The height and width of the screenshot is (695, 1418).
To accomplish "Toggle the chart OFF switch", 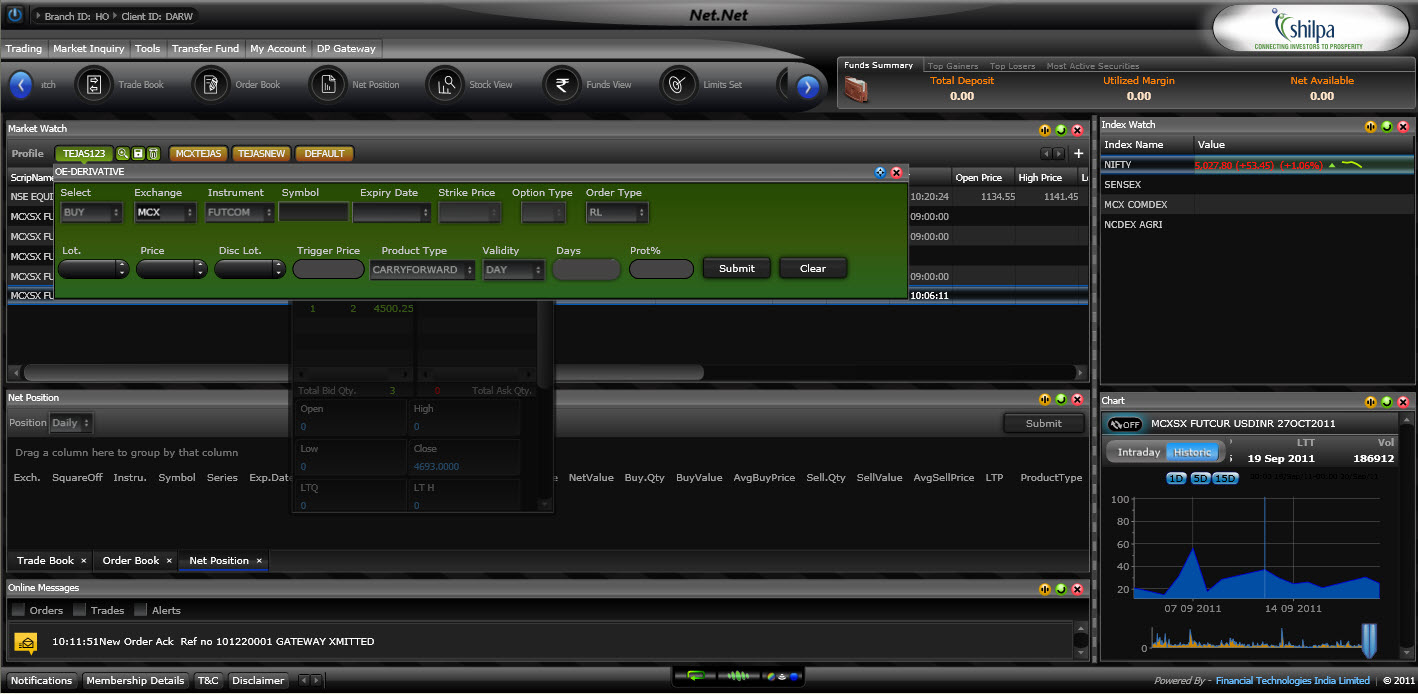I will pyautogui.click(x=1125, y=424).
